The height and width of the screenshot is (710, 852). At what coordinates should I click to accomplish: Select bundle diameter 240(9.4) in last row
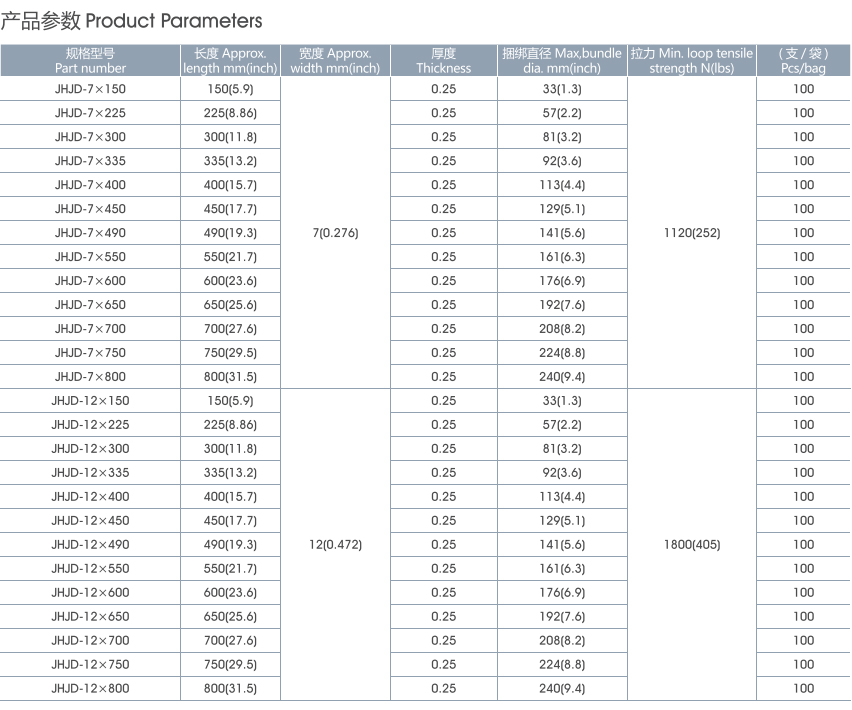click(562, 689)
